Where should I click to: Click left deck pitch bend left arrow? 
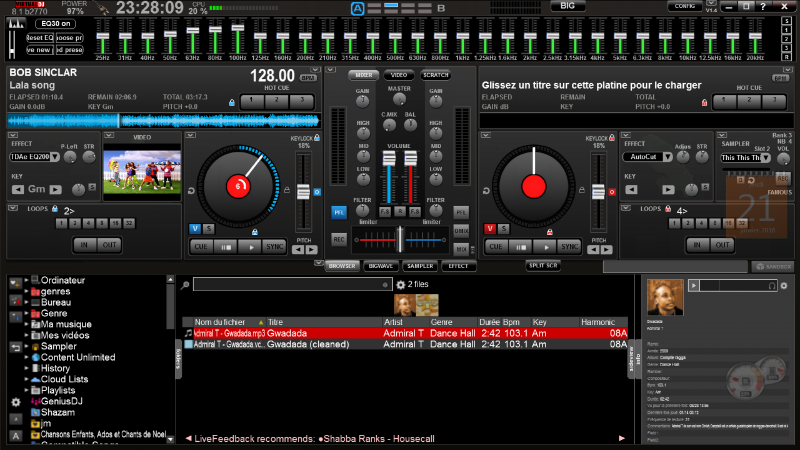click(x=298, y=249)
